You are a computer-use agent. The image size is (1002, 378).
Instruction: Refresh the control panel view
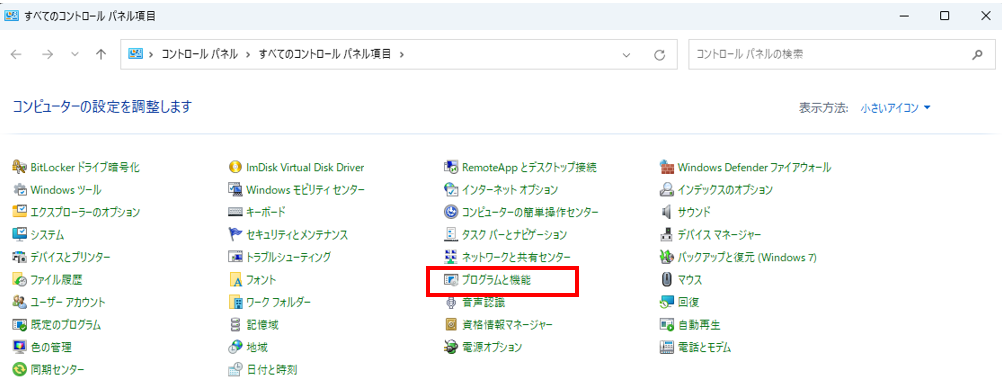(659, 55)
